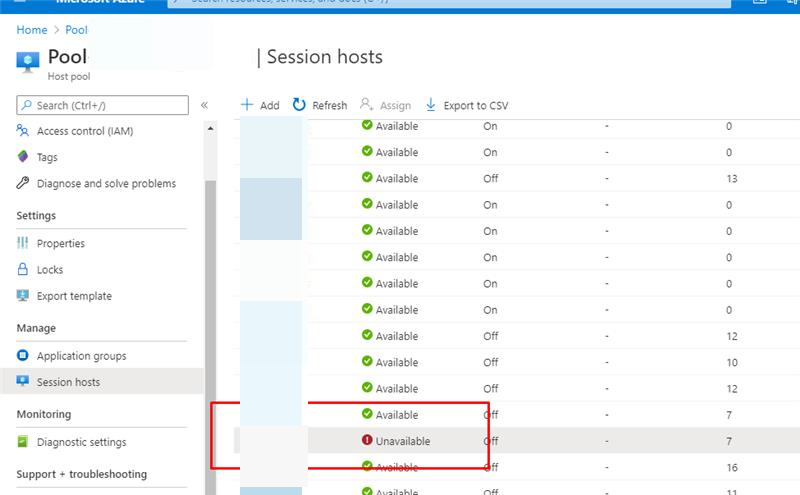Screen dimensions: 800x495
Task: Click the green check icon in the 10 row
Action: coord(367,361)
